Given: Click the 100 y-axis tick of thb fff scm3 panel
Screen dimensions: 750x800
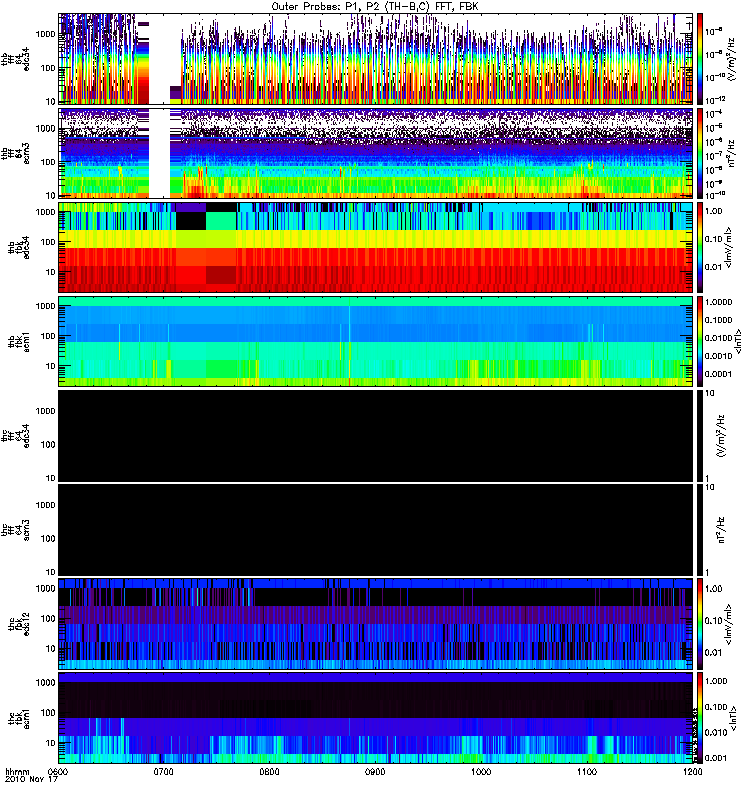Looking at the screenshot, I should (47, 162).
